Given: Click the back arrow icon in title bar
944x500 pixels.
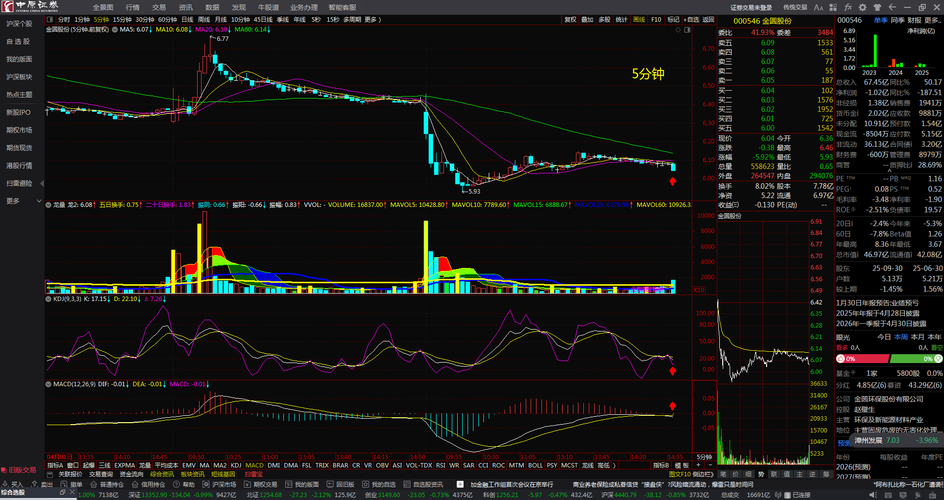Looking at the screenshot, I should 892,7.
